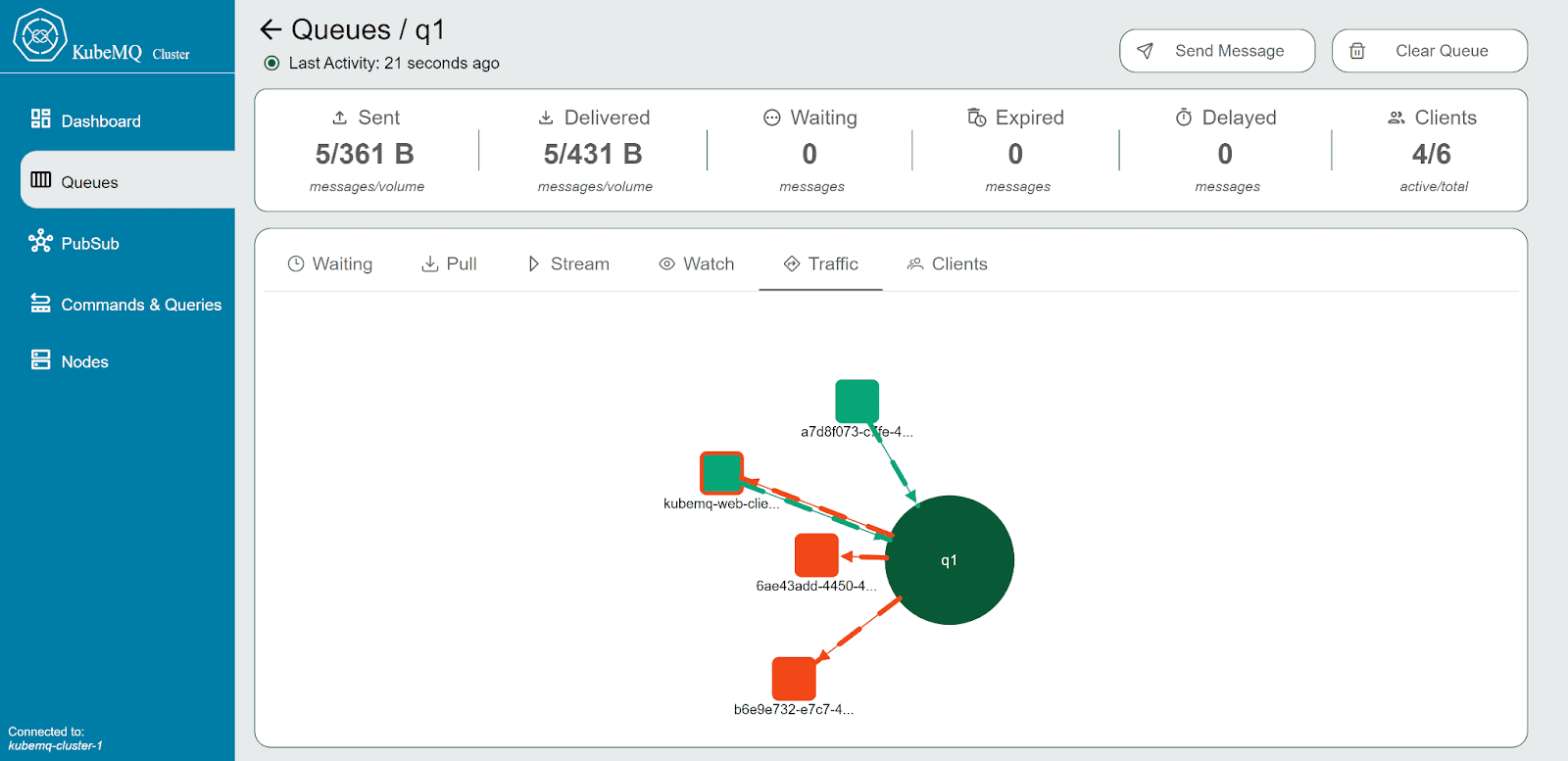Go back using the left arrow
This screenshot has width=1568, height=761.
270,29
